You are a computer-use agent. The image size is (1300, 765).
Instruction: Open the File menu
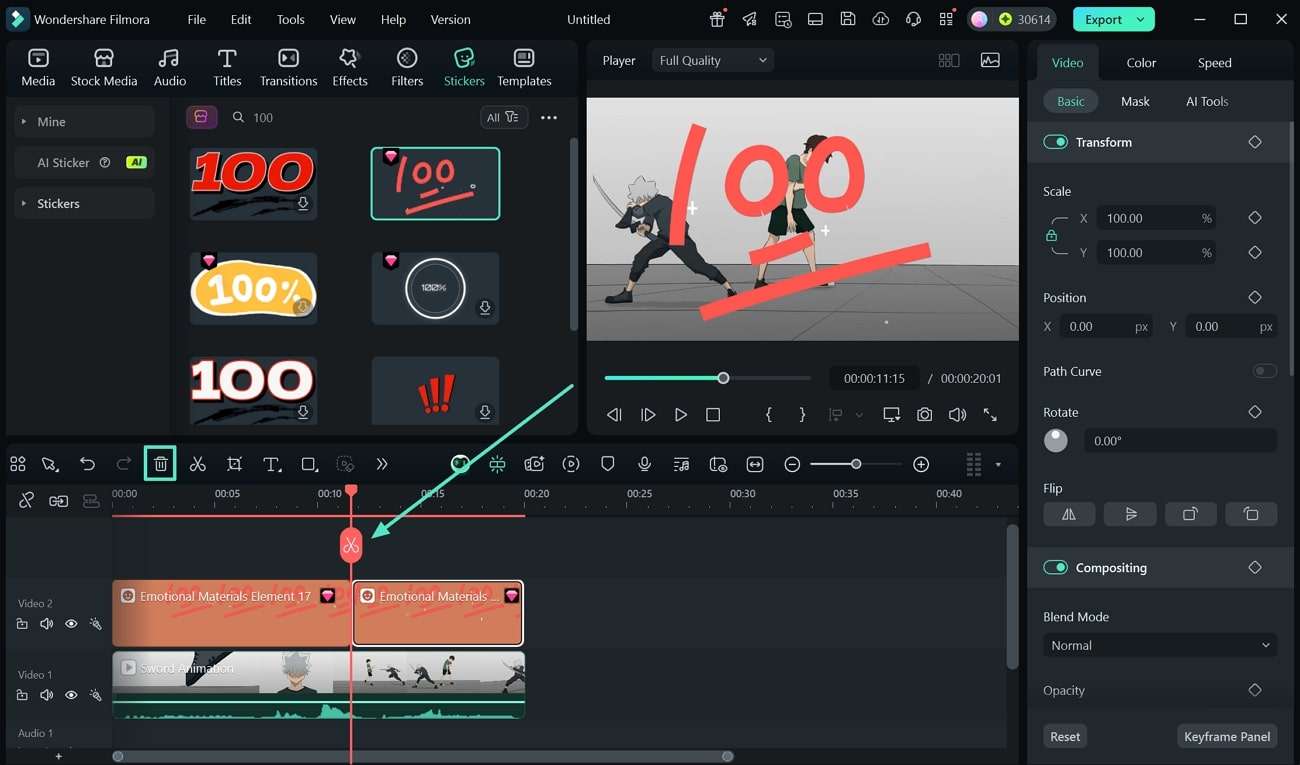point(197,19)
